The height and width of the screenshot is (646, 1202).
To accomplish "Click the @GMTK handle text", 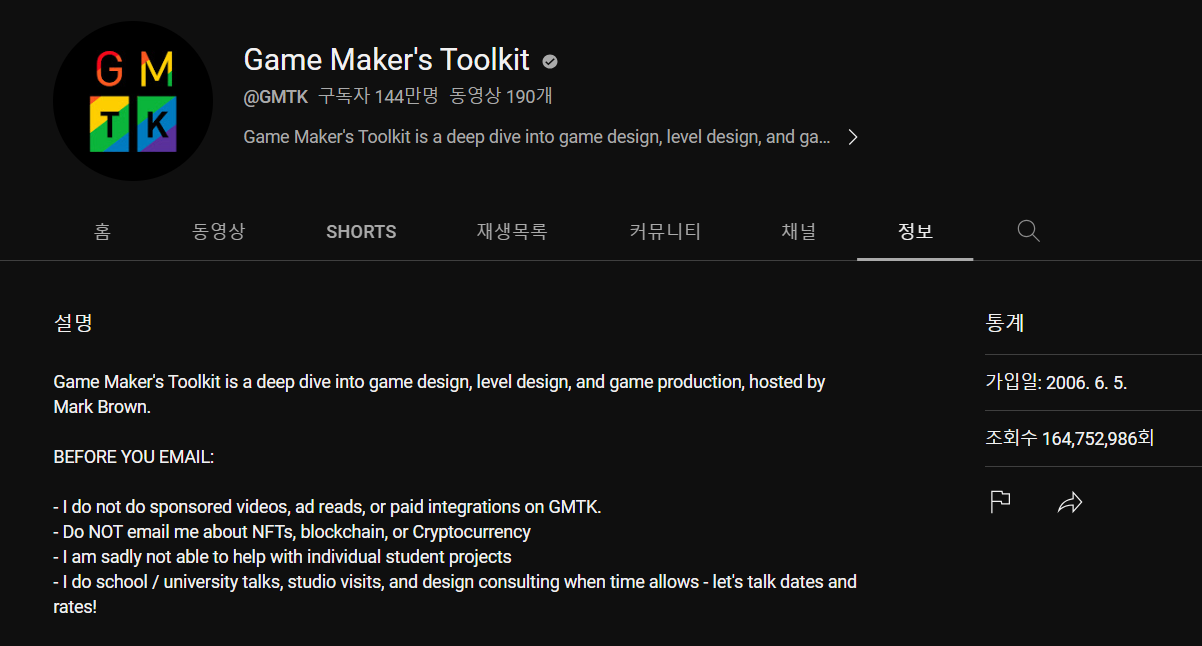I will 276,97.
